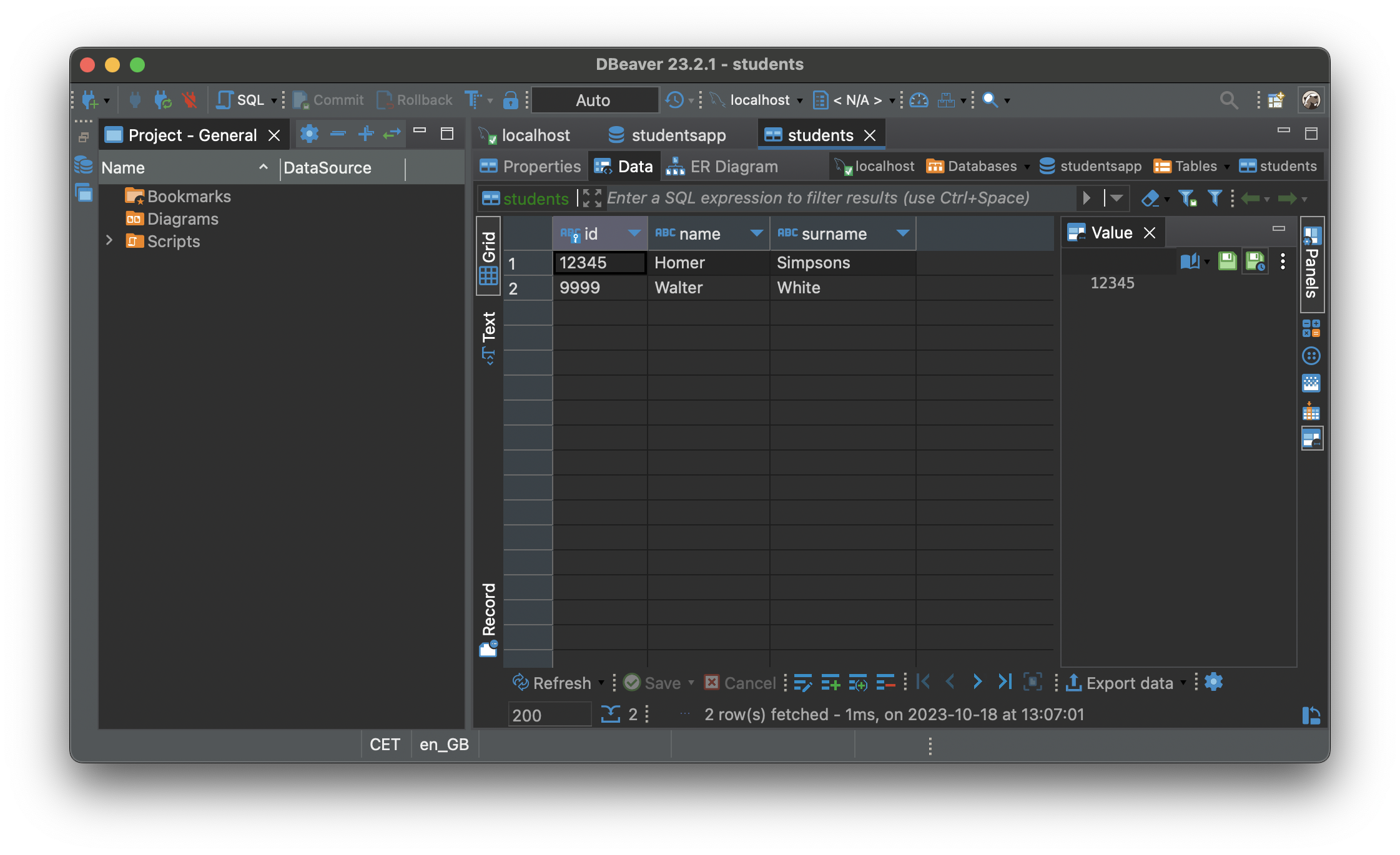Screen dimensions: 1400x855
Task: Switch to Grid view mode
Action: 489,256
